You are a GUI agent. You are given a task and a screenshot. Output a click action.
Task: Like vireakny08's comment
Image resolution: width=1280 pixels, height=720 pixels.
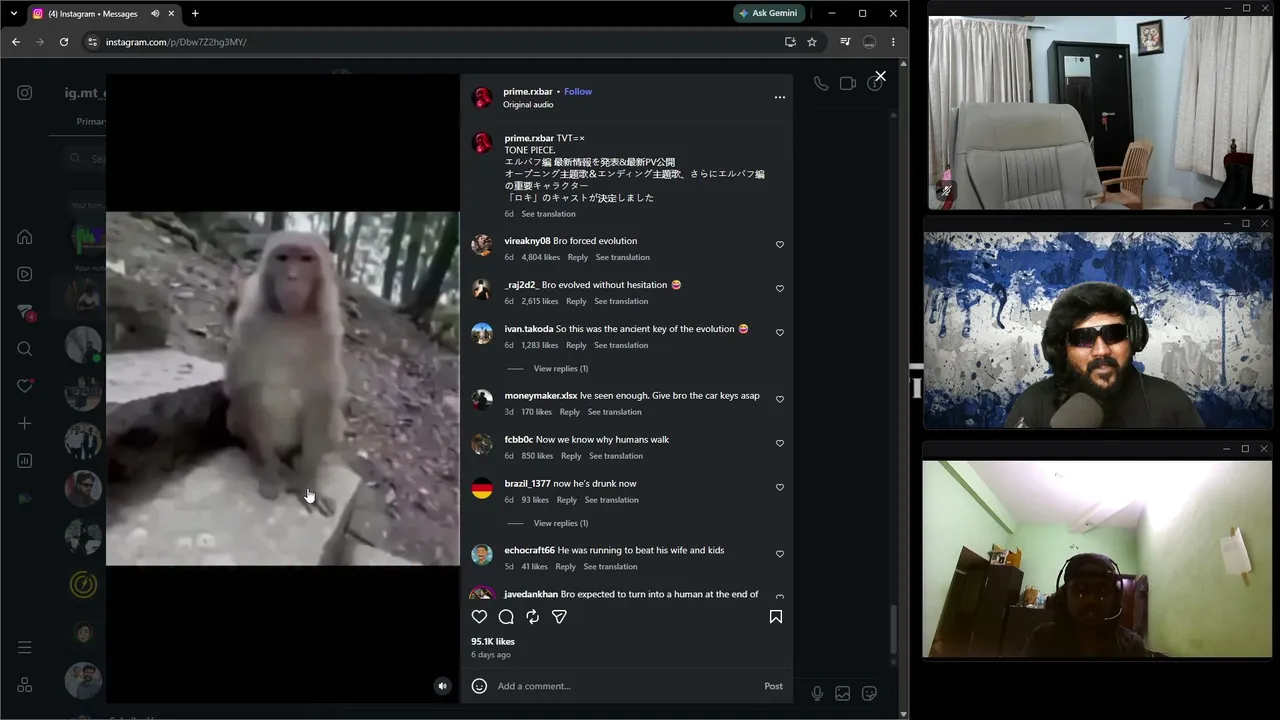780,245
